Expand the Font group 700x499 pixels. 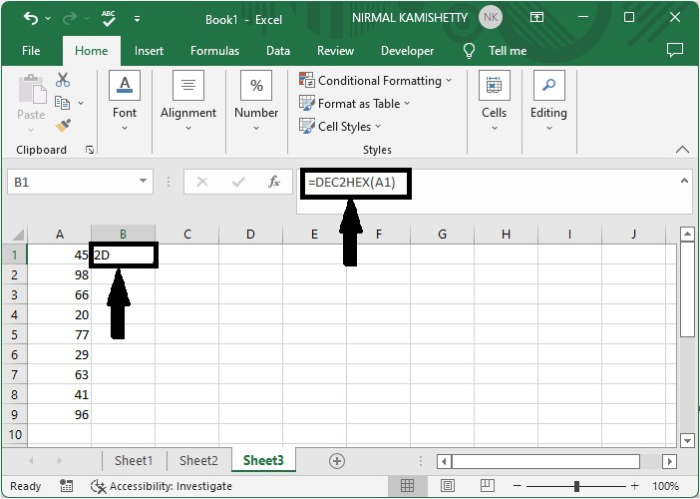[x=125, y=102]
